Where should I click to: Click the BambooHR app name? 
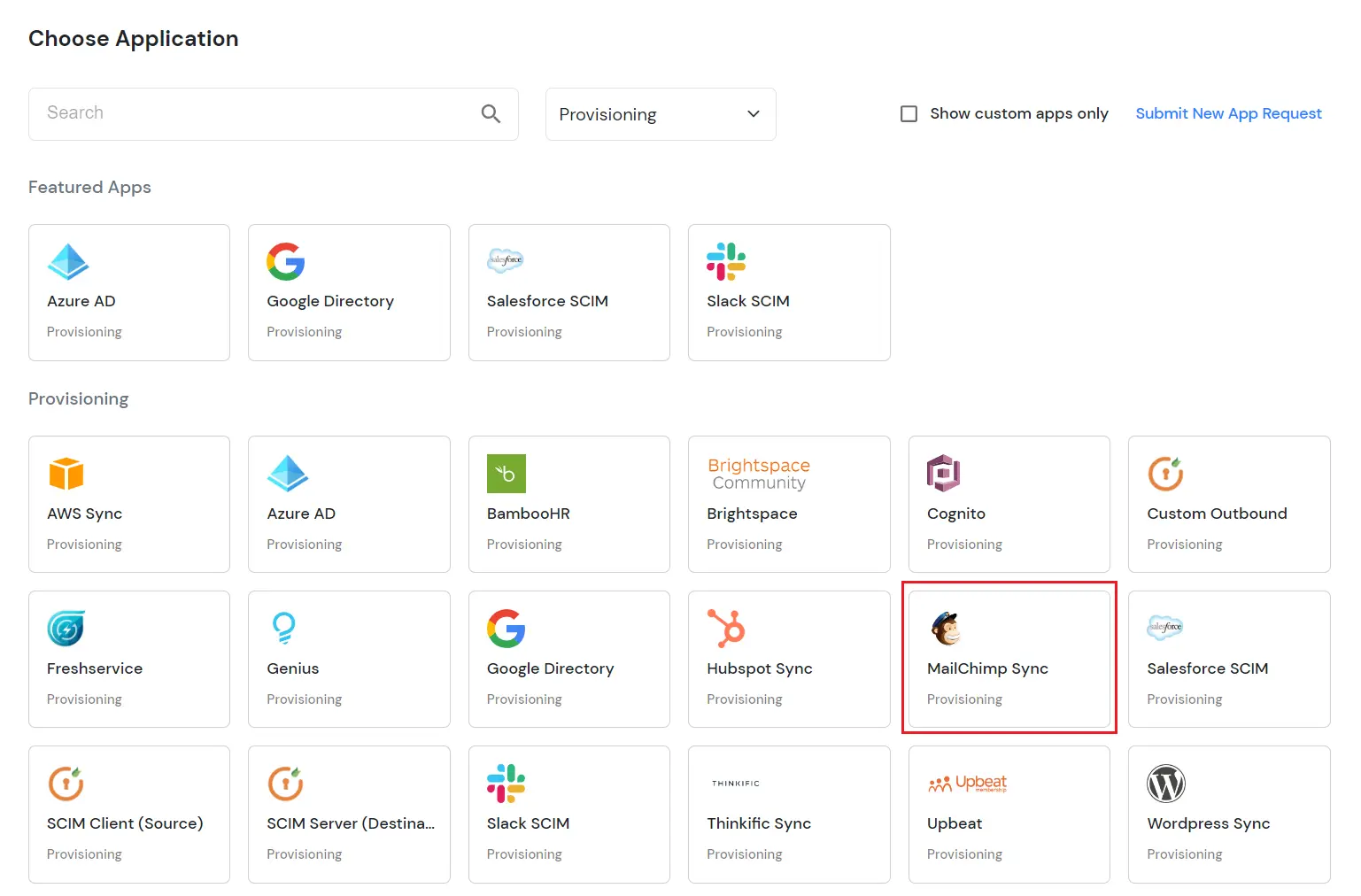point(529,514)
